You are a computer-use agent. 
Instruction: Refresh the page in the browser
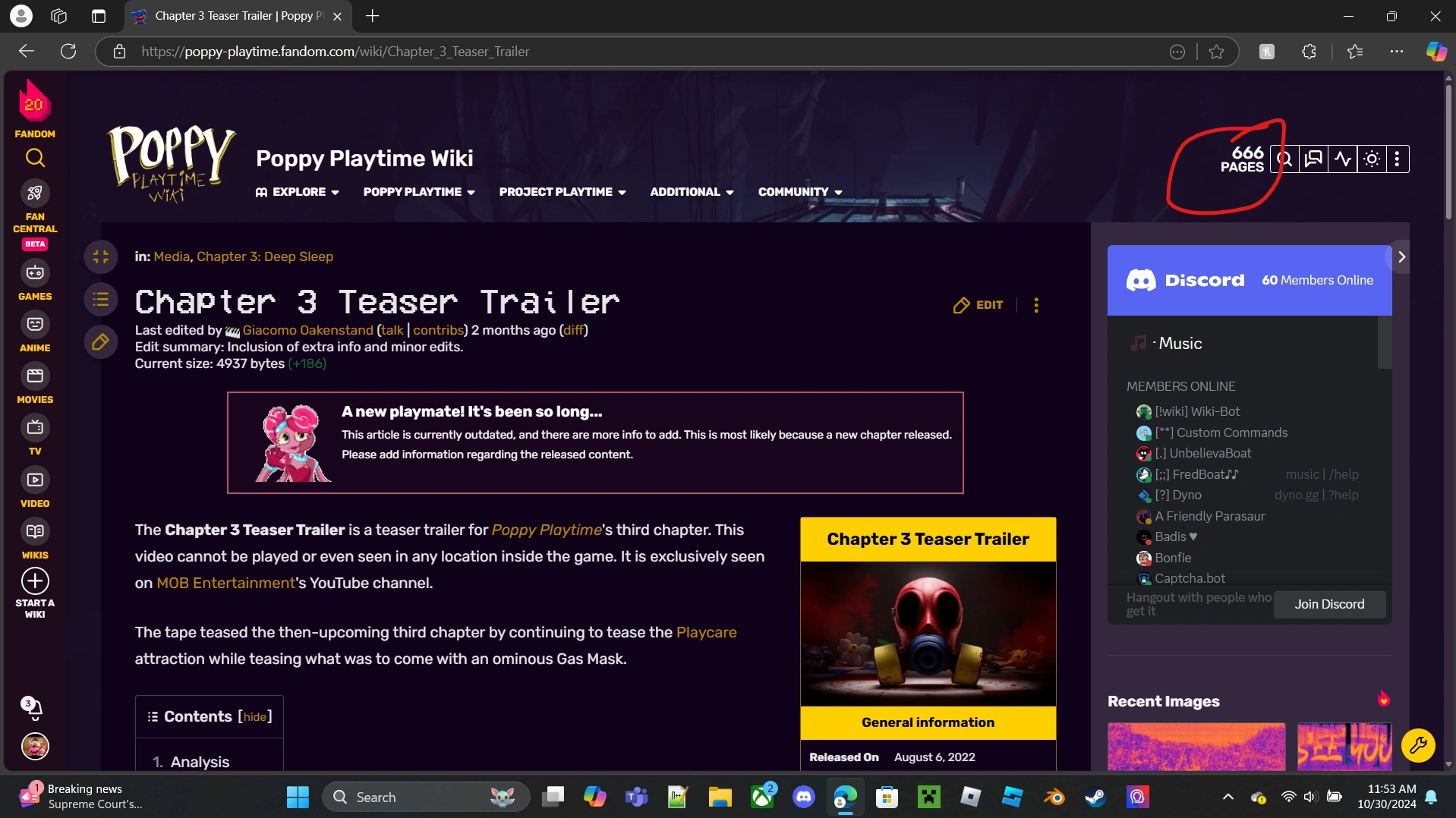point(68,52)
